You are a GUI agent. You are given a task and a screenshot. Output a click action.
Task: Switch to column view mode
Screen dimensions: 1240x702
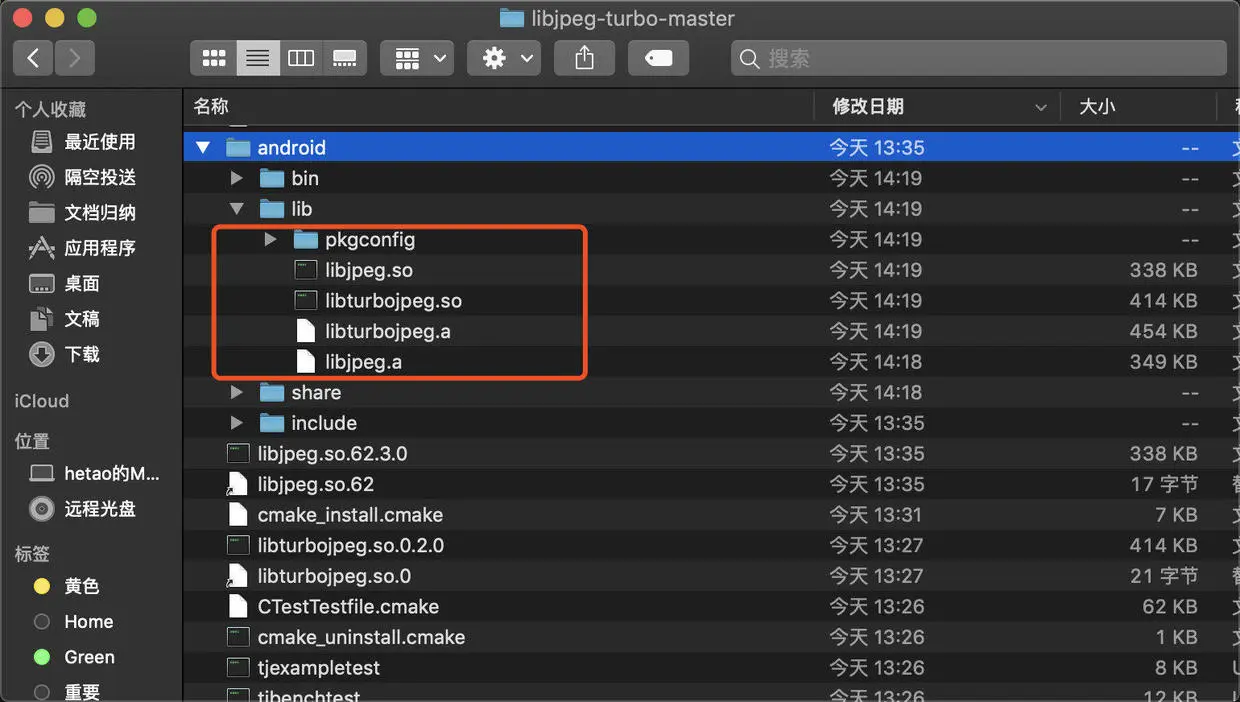click(301, 58)
